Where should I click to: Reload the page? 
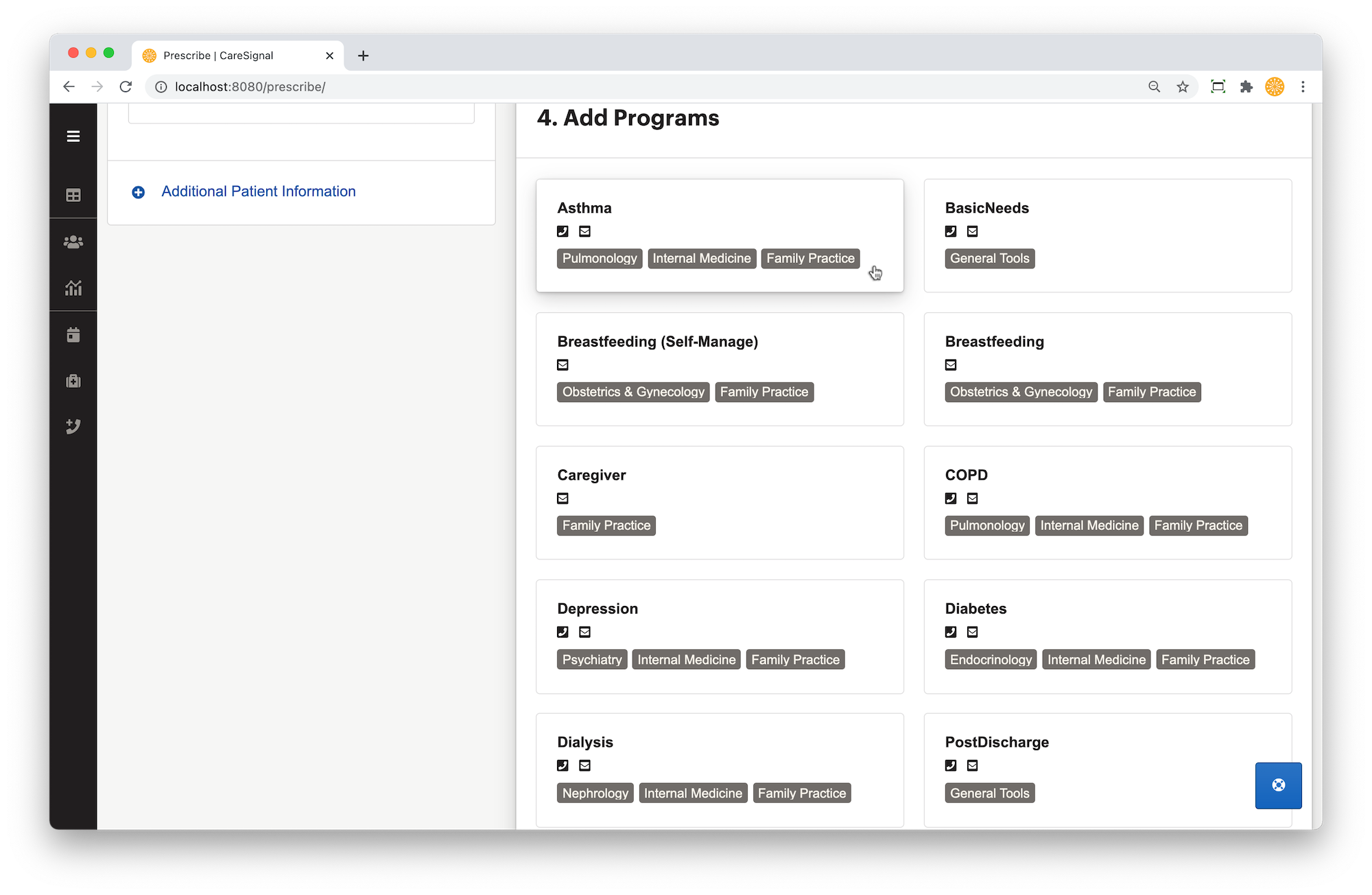coord(126,86)
